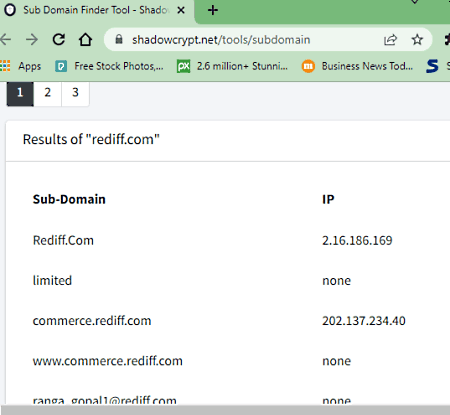Click the padlock site info icon
Screen dimensions: 450x415
click(119, 40)
